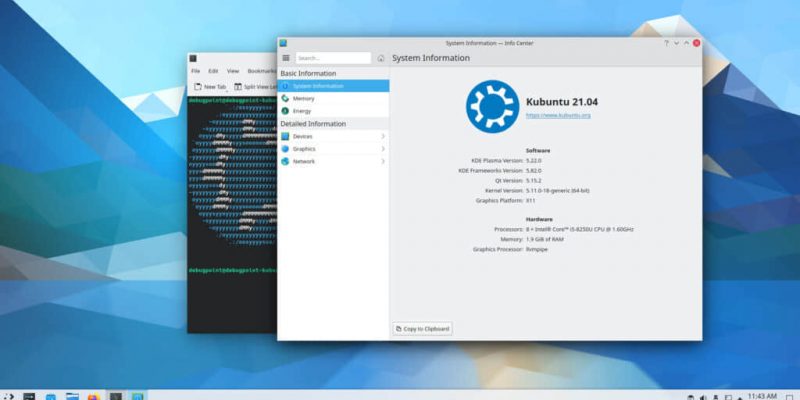
Task: Open the Energy page in the sidebar
Action: tap(333, 111)
